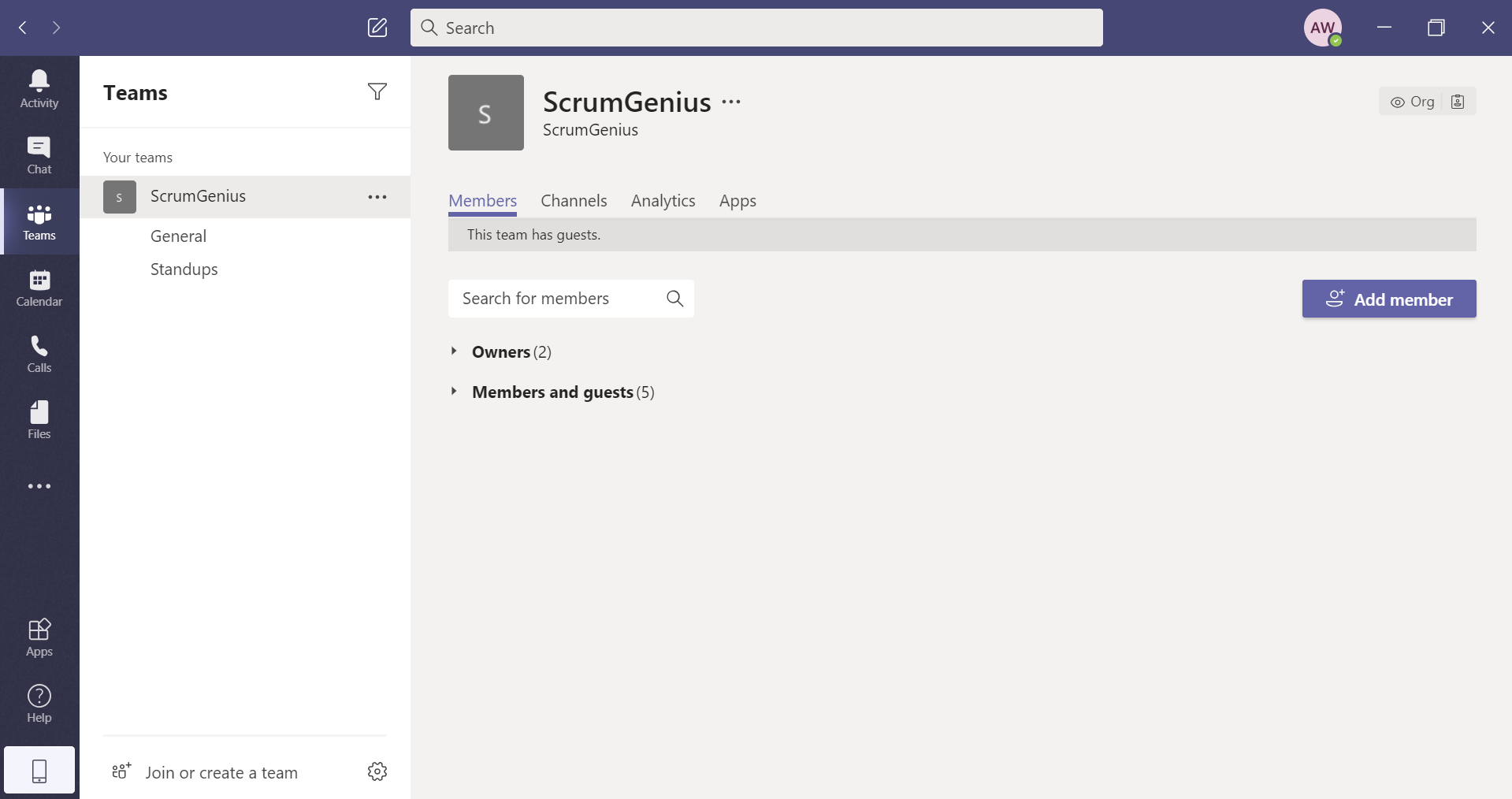The image size is (1512, 799).
Task: Click the join or create team icon
Action: point(121,771)
